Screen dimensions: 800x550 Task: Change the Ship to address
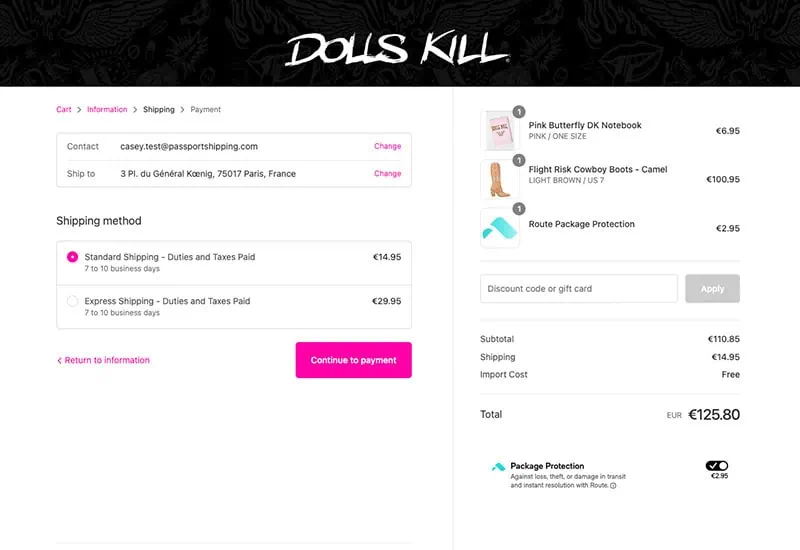tap(387, 173)
